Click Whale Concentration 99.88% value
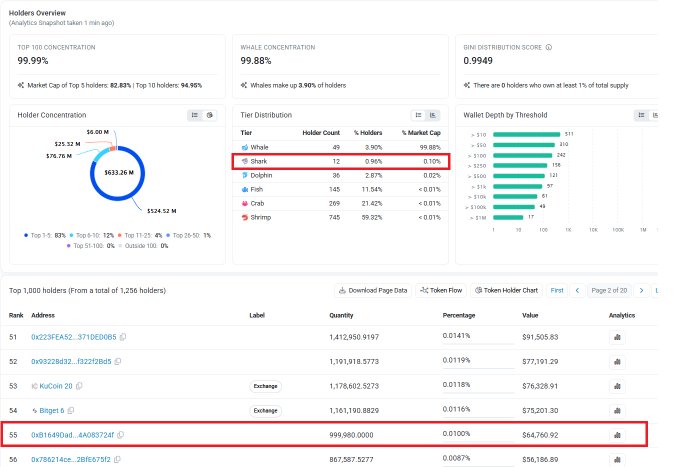680x467 pixels. point(256,61)
